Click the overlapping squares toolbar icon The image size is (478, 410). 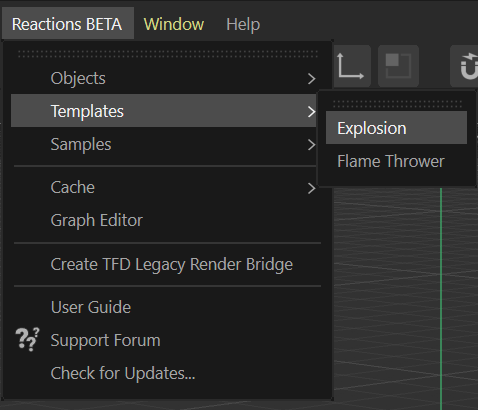398,66
